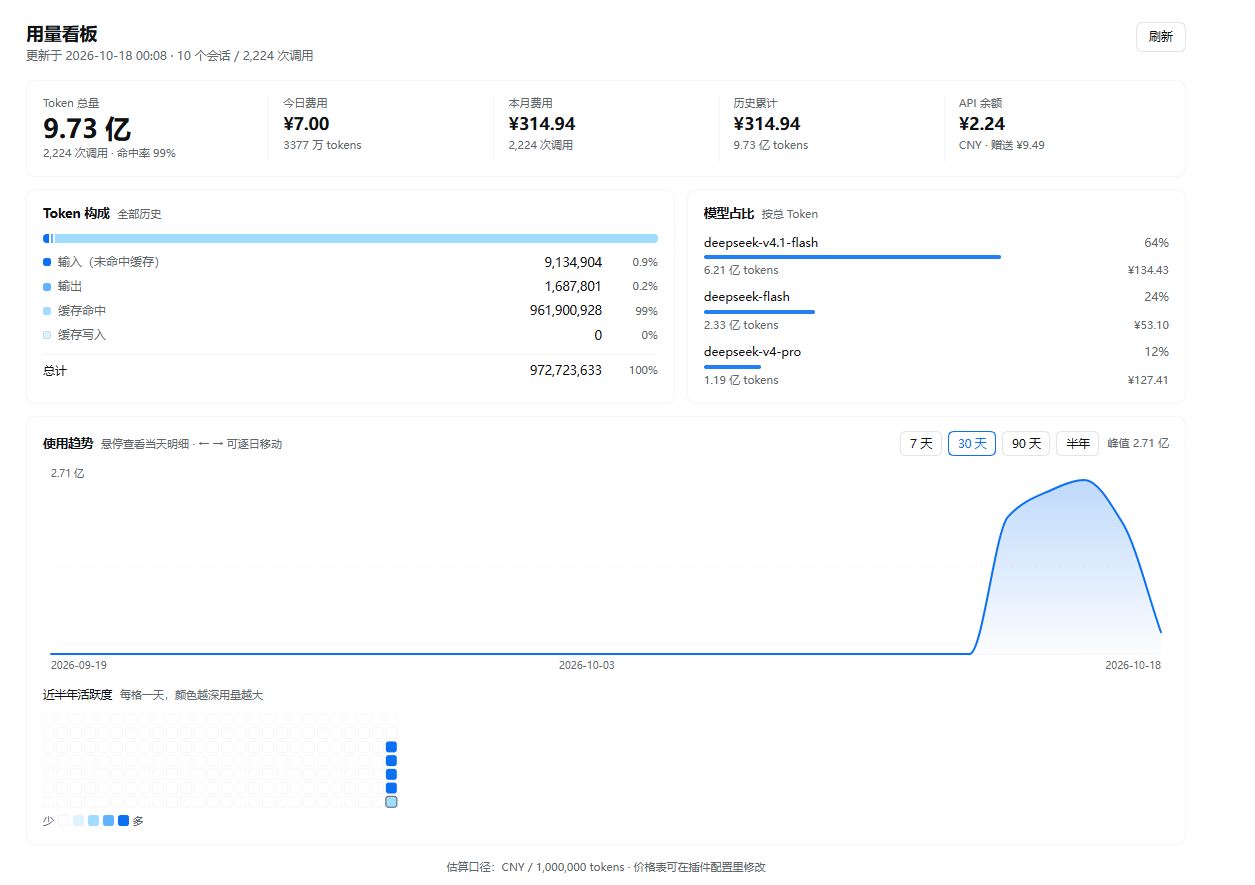The width and height of the screenshot is (1255, 885).
Task: Click the cost ¥127.41
Action: pos(1148,380)
